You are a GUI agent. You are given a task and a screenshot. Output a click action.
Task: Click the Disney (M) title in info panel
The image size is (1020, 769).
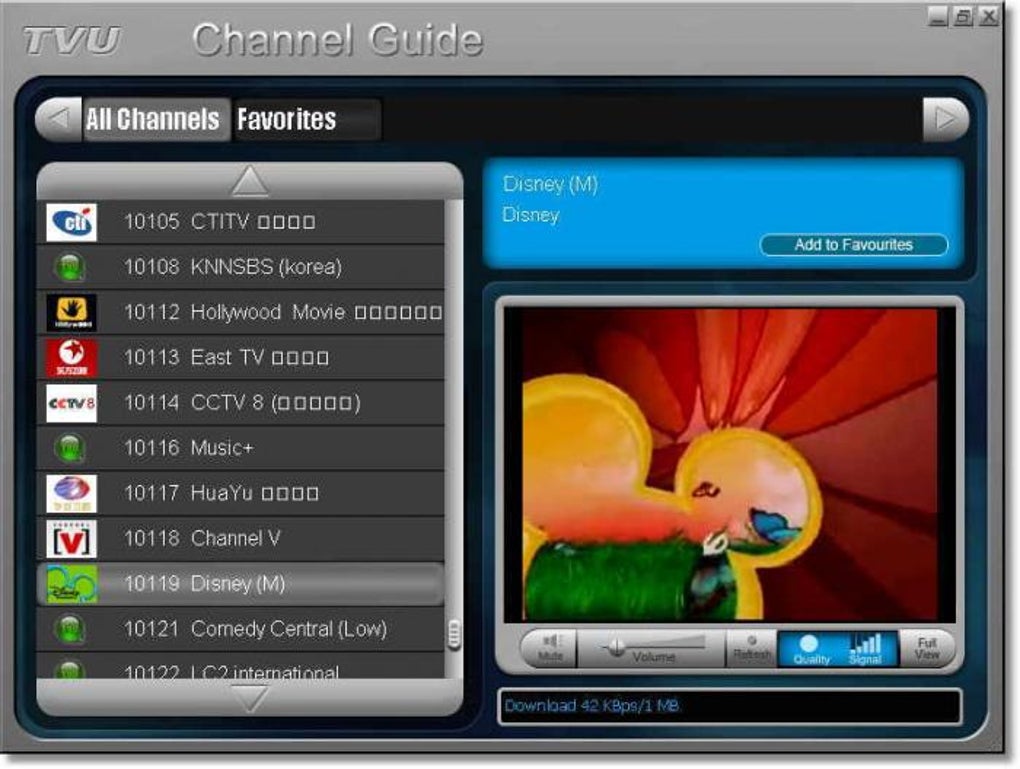(550, 185)
